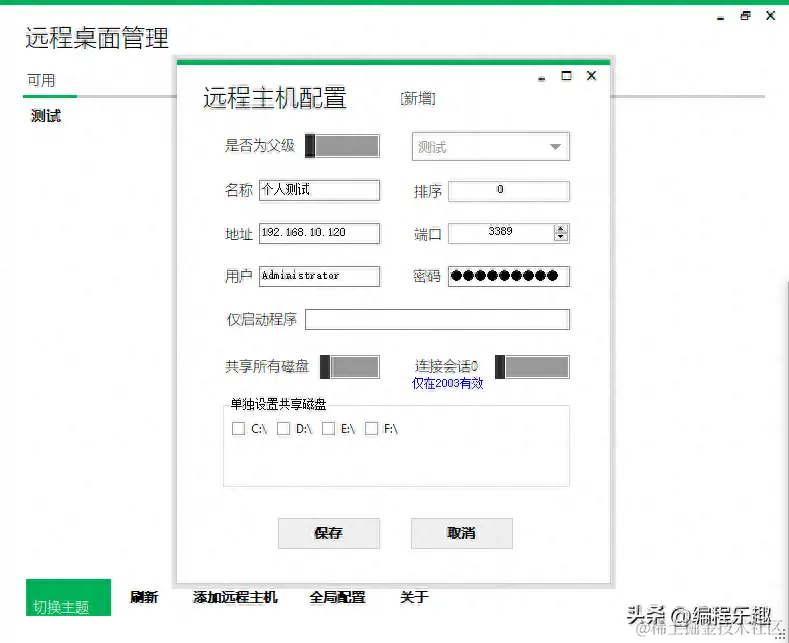Minimize the 远程桌面管理 main window

pos(721,18)
